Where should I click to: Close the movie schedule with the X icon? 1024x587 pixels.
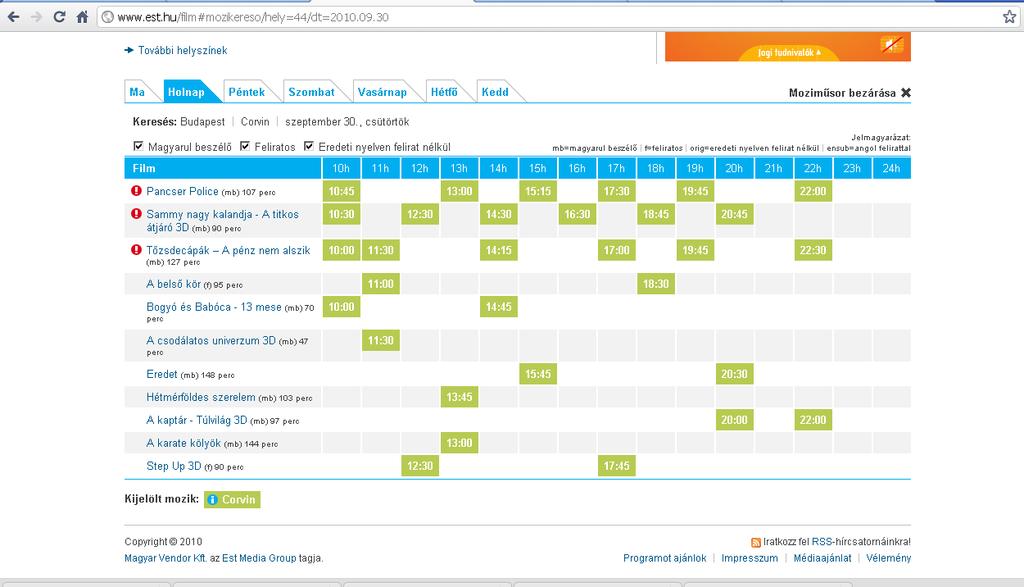click(906, 93)
